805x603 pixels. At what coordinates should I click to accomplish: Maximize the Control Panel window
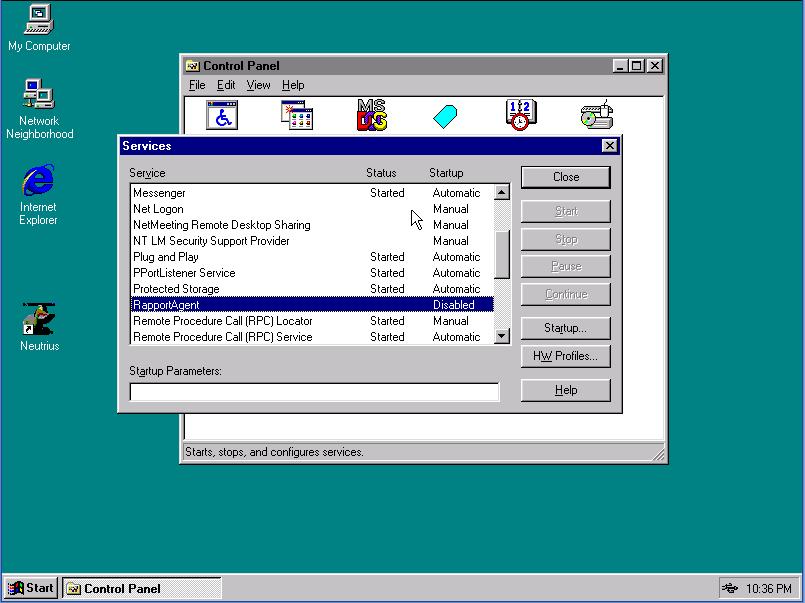click(x=636, y=66)
